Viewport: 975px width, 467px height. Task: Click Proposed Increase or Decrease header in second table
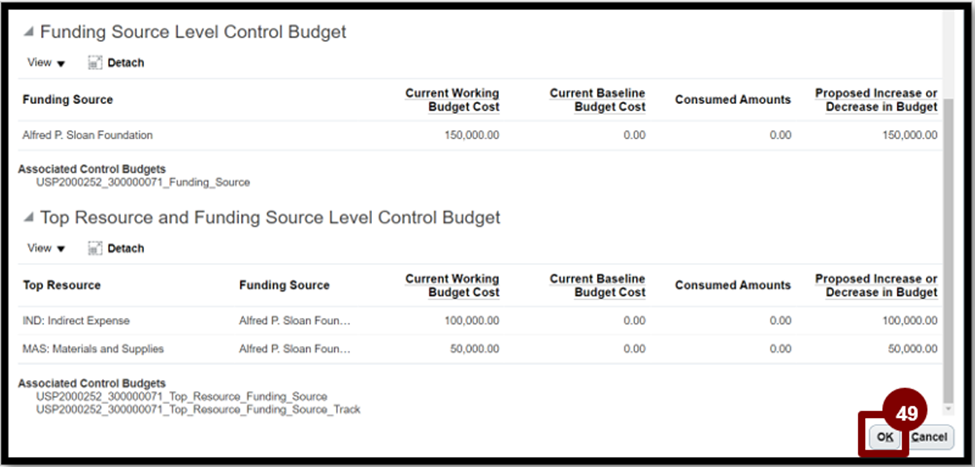coord(876,285)
